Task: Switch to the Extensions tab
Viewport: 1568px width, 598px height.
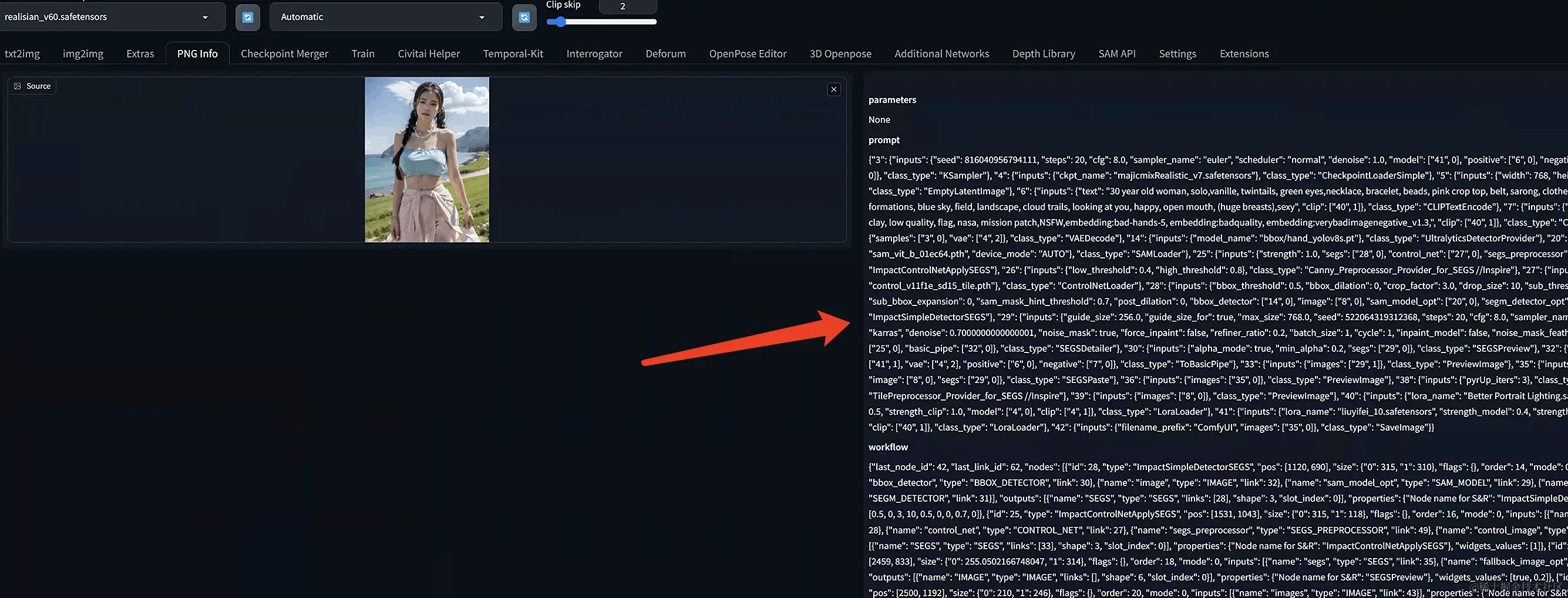Action: point(1244,53)
